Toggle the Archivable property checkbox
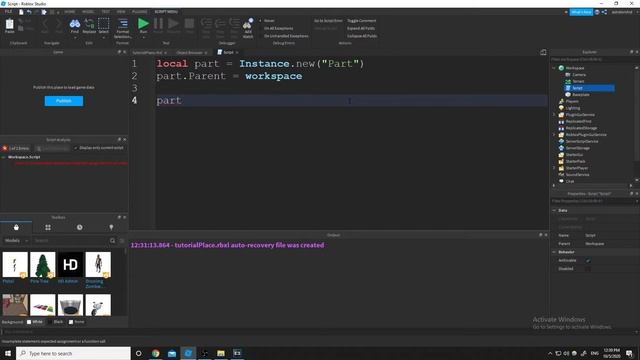This screenshot has width=640, height=360. click(588, 260)
